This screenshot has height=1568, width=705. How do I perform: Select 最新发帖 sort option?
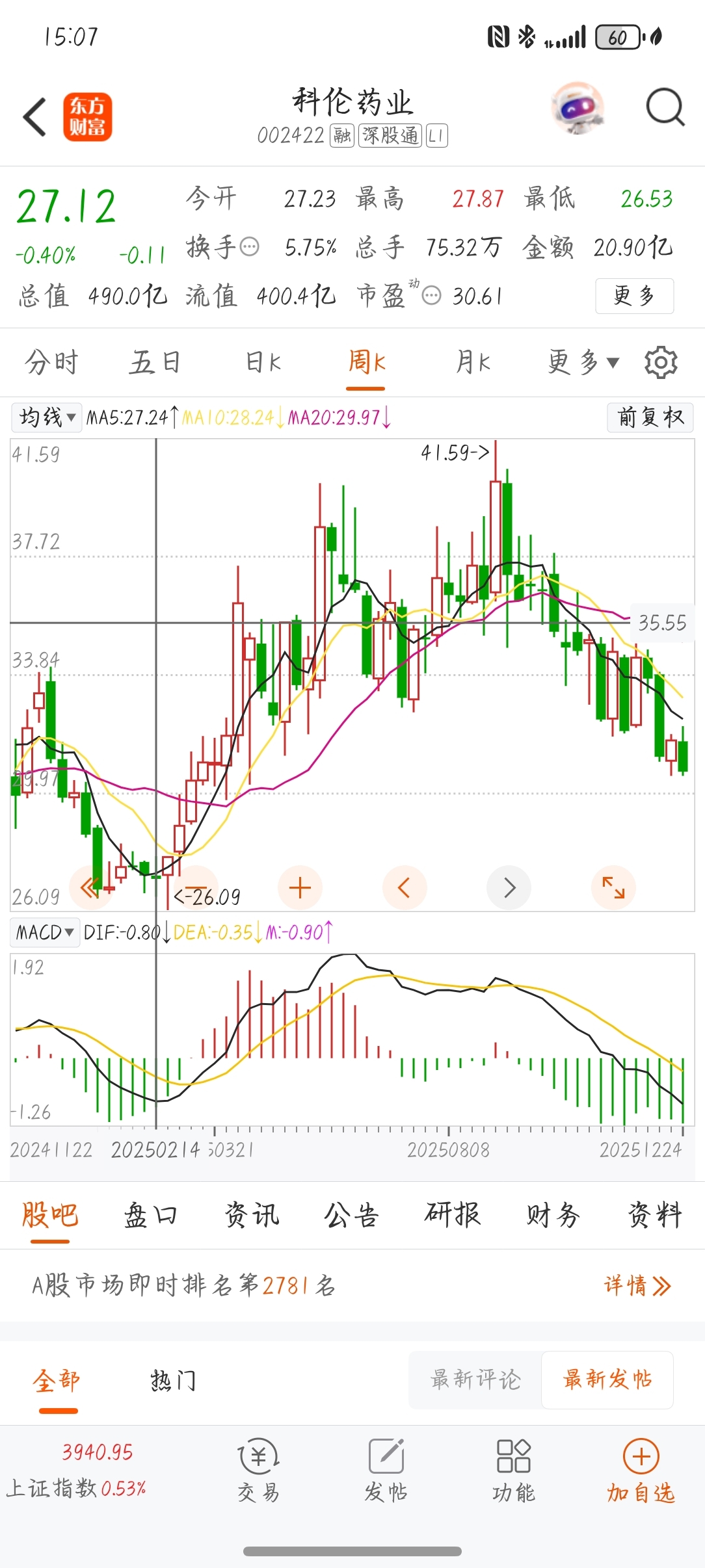point(607,1379)
